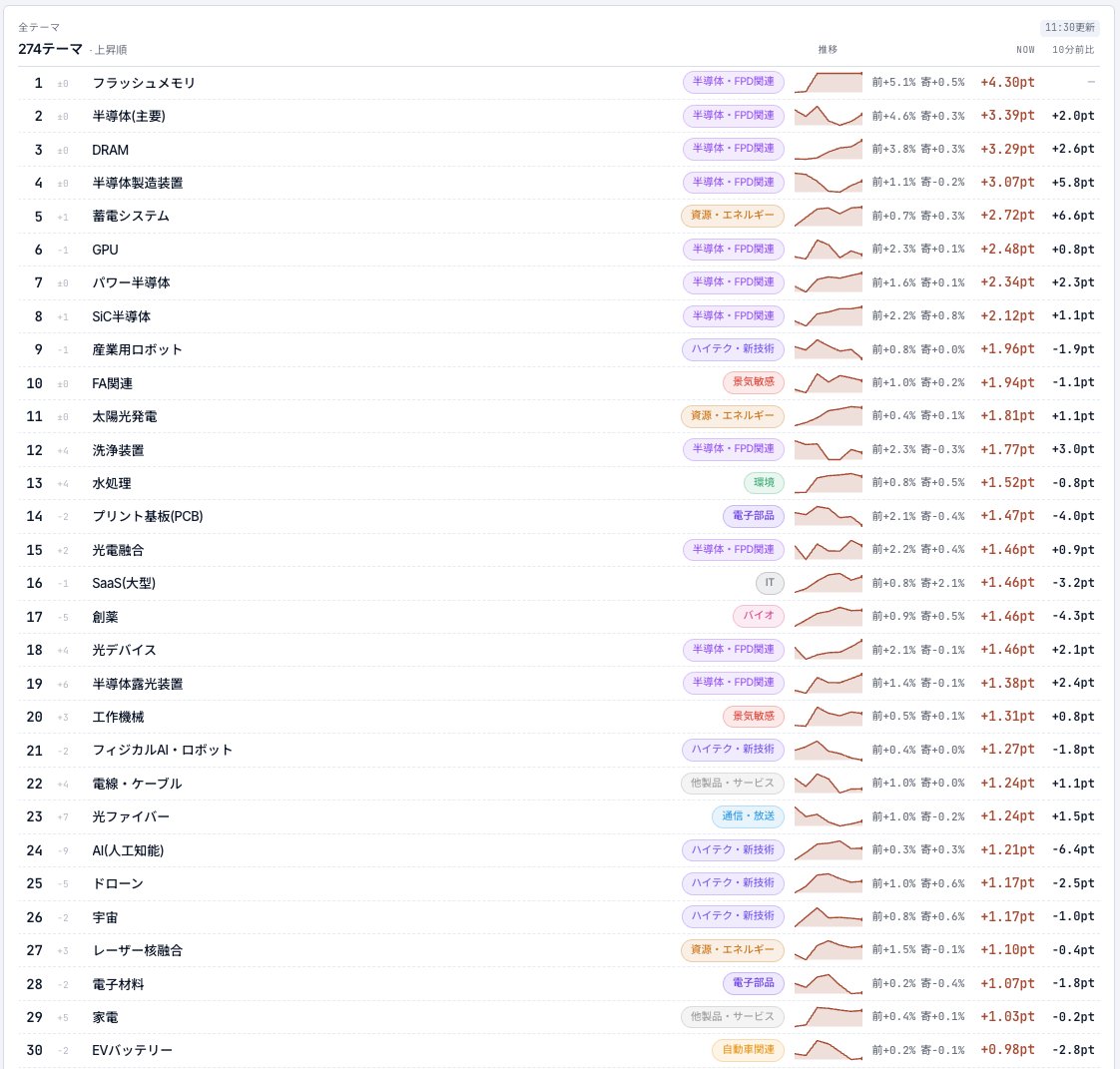Click 環境 tag on 水処理 row
The width and height of the screenshot is (1120, 1069).
coord(764,483)
